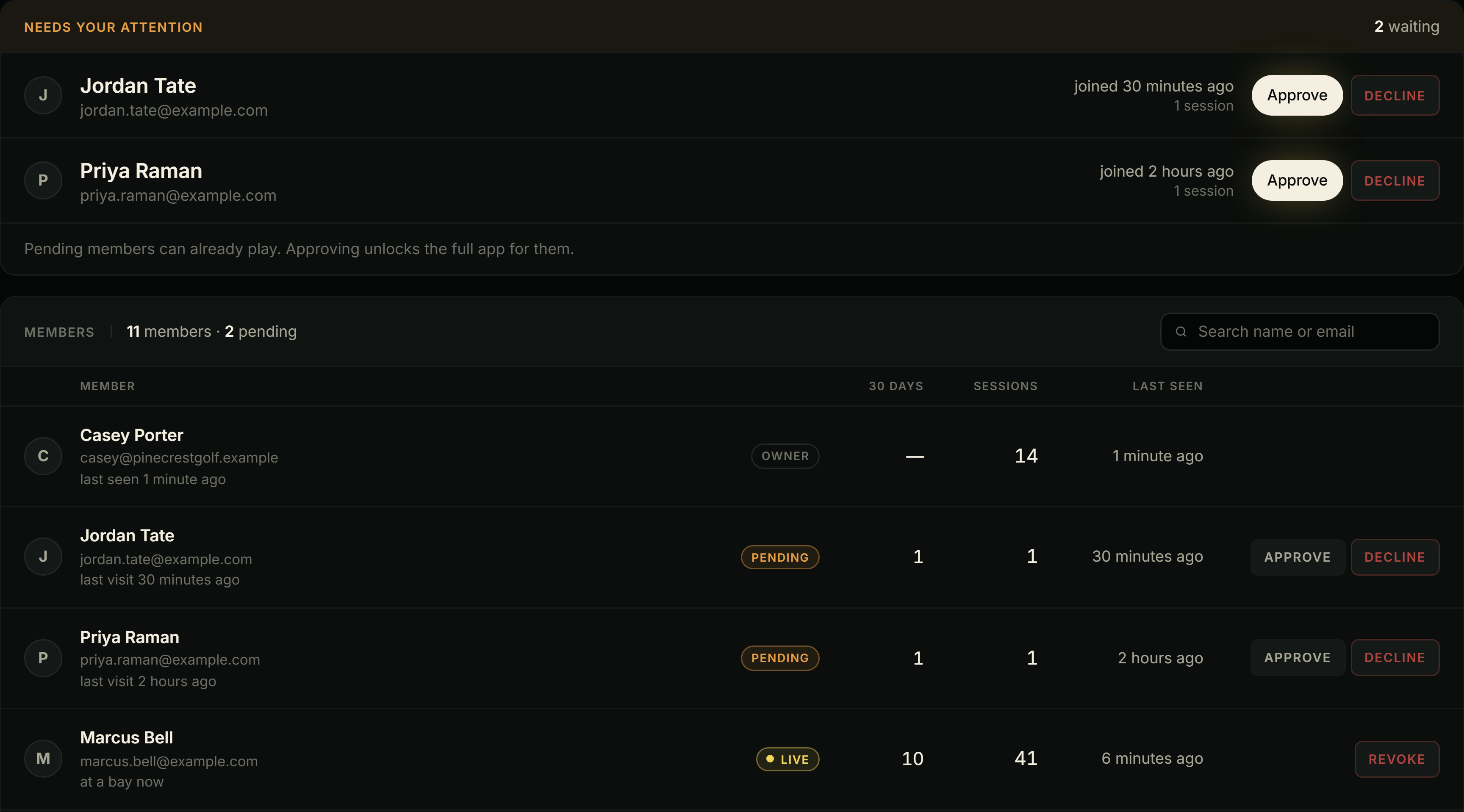Click the MEMBER column header
This screenshot has width=1464, height=812.
pyautogui.click(x=108, y=386)
